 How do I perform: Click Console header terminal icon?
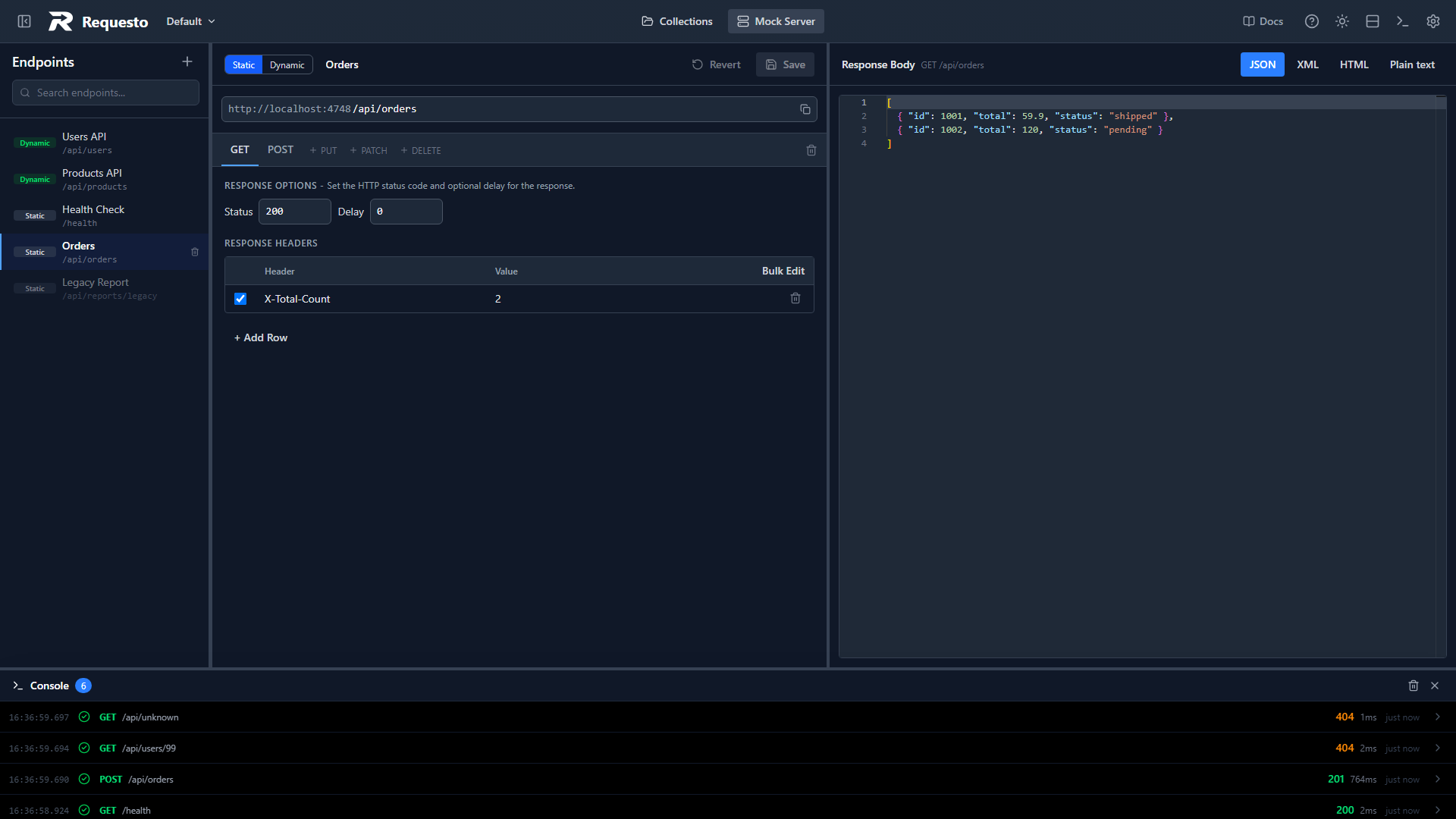click(x=17, y=686)
